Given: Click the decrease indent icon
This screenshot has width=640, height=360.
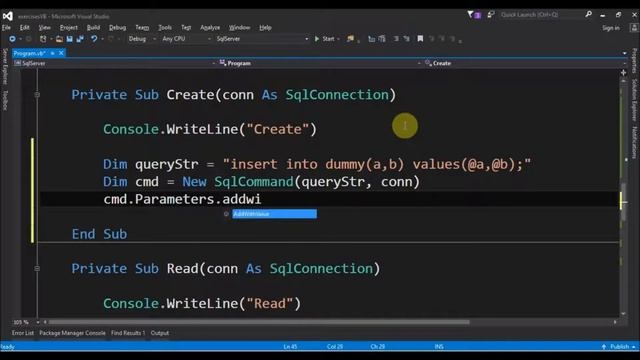Looking at the screenshot, I should 396,39.
